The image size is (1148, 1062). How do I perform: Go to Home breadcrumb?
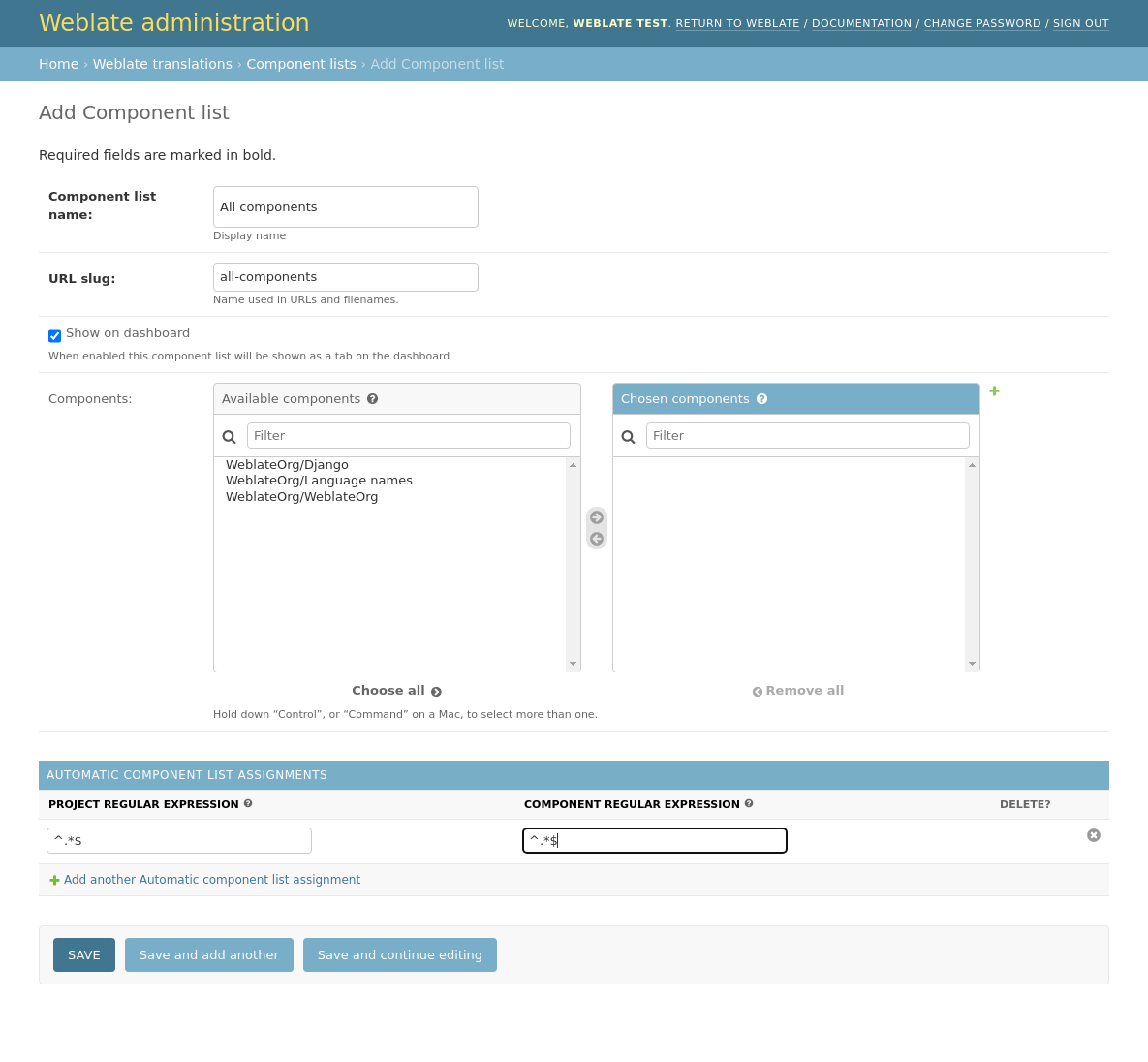coord(58,65)
